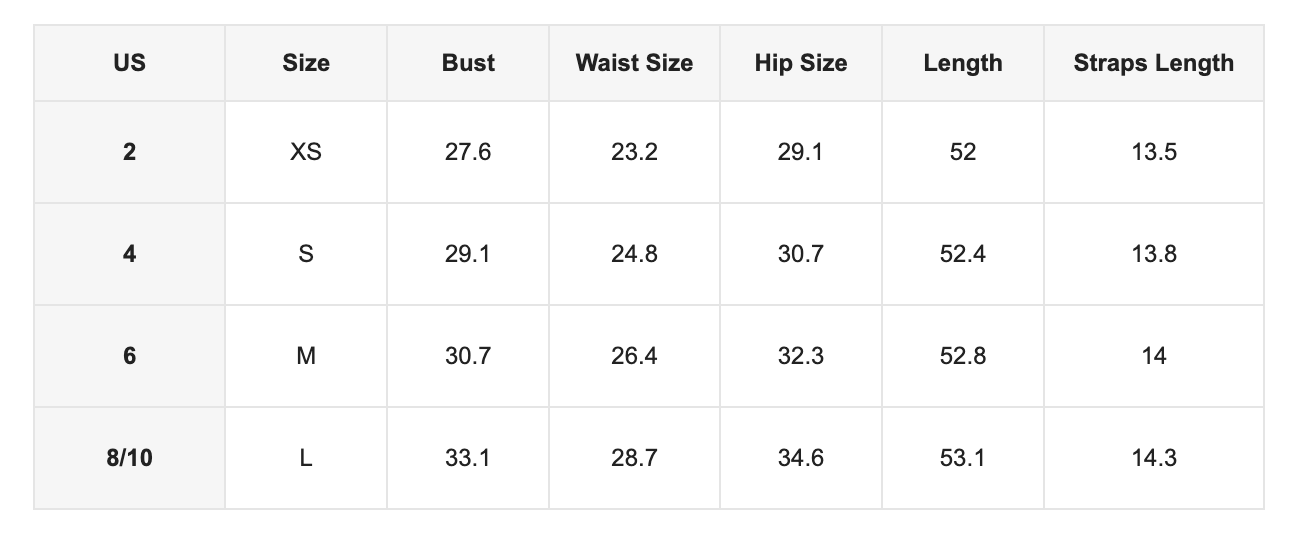Click the US column header
The image size is (1289, 534).
(129, 63)
